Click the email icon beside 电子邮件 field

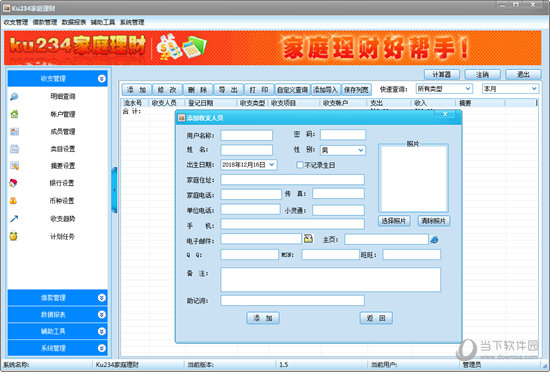(x=308, y=239)
